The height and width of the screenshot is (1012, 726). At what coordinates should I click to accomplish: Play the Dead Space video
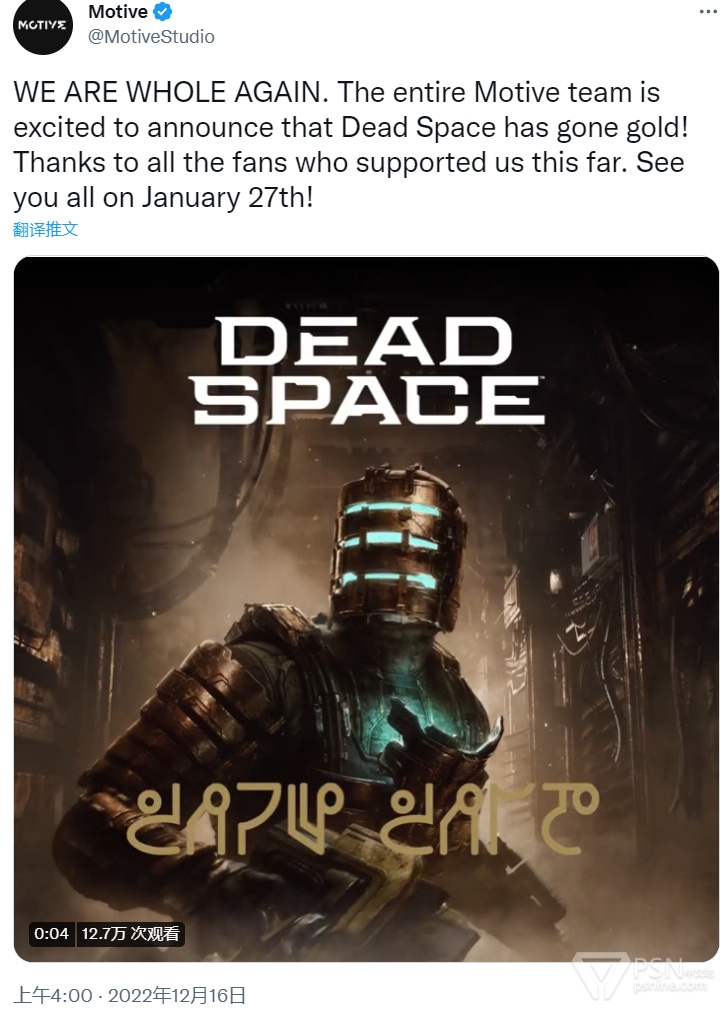(366, 609)
